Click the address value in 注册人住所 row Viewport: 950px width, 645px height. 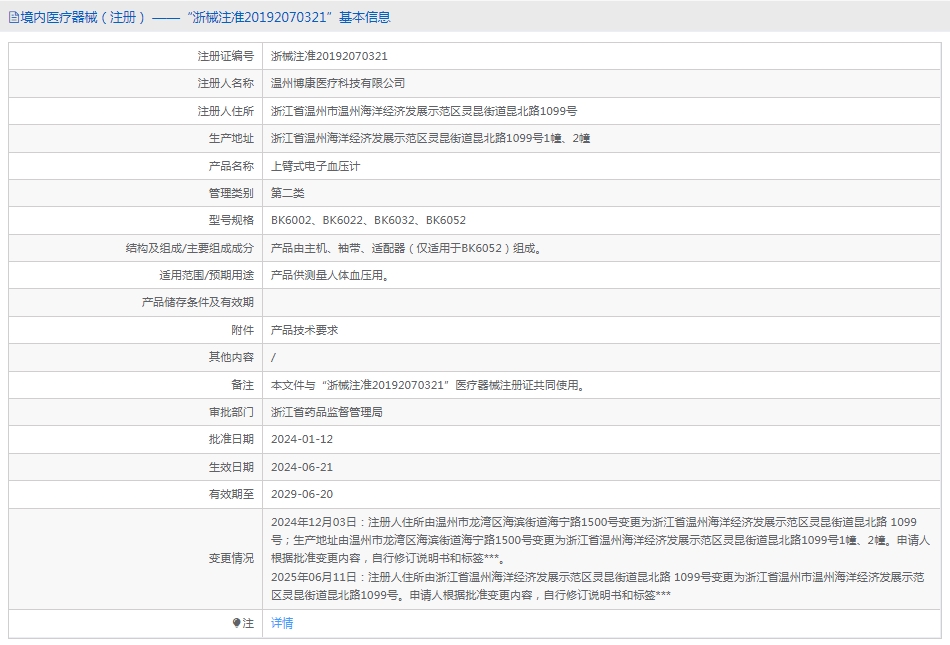[423, 111]
